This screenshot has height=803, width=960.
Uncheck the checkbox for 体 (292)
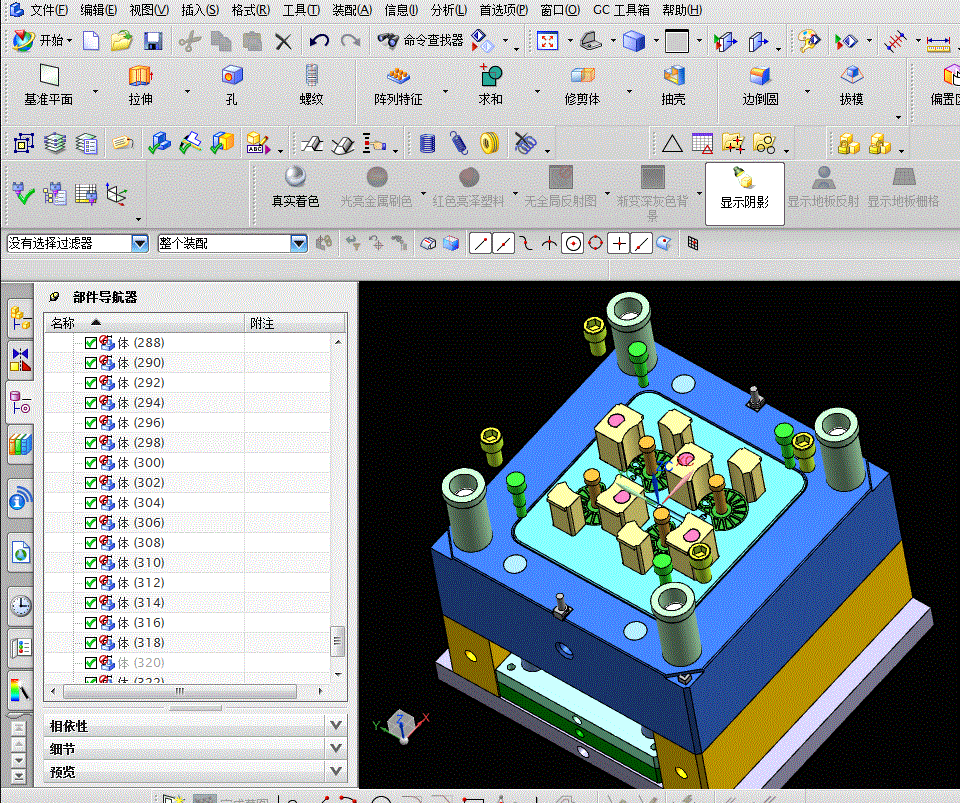click(x=91, y=383)
